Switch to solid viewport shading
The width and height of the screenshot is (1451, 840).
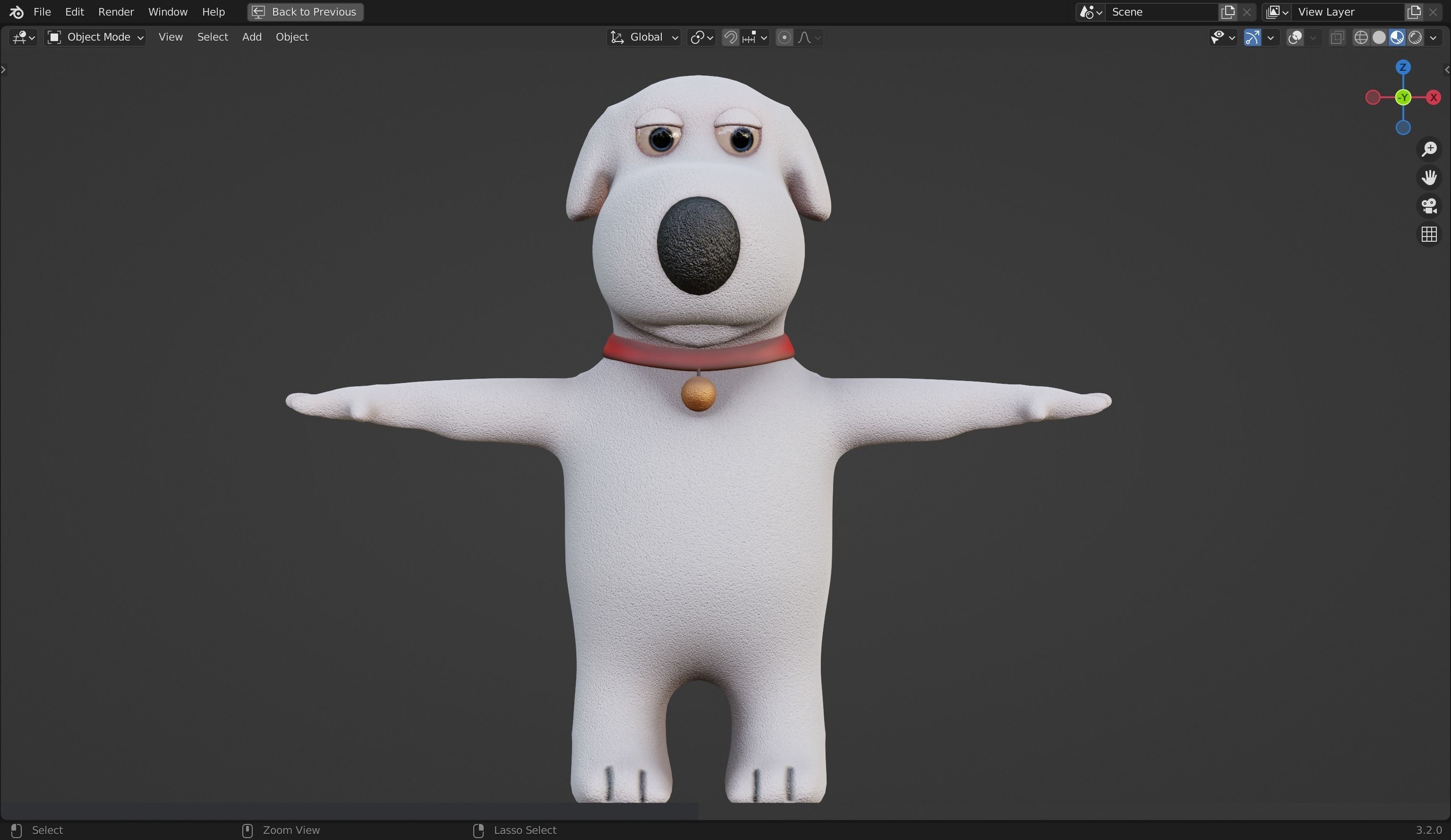[x=1379, y=37]
